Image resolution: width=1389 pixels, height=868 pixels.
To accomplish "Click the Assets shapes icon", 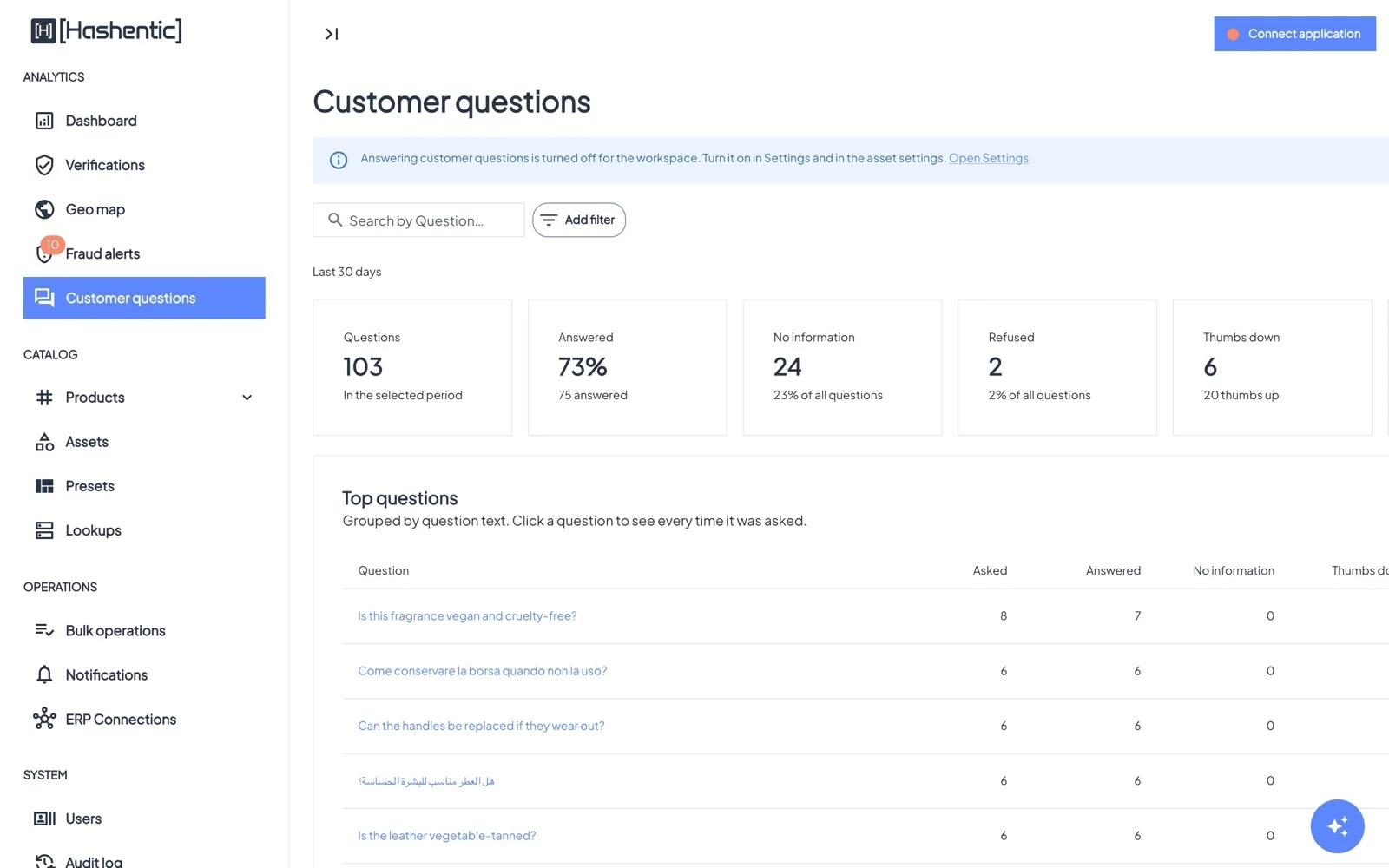I will 44,442.
